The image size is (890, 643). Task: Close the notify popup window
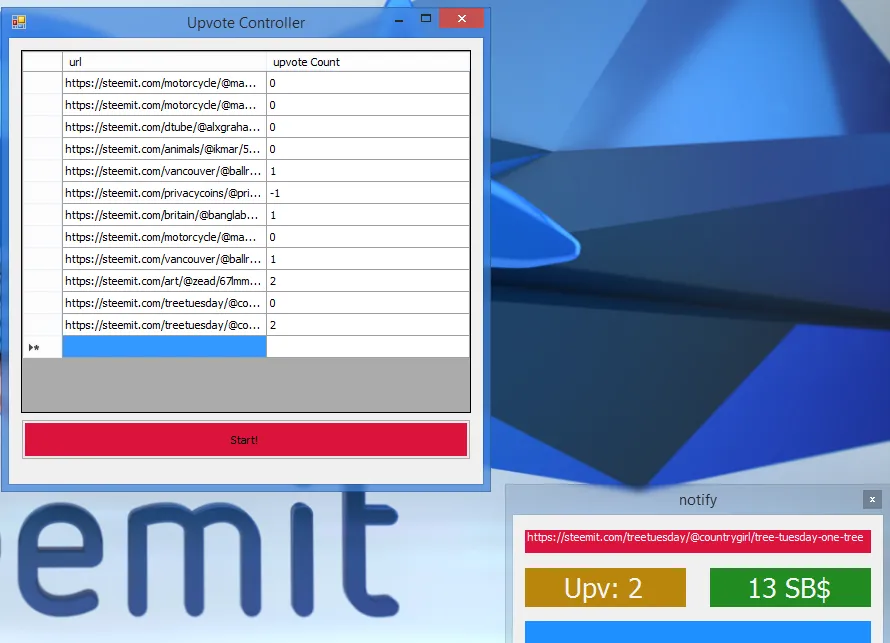pos(872,499)
